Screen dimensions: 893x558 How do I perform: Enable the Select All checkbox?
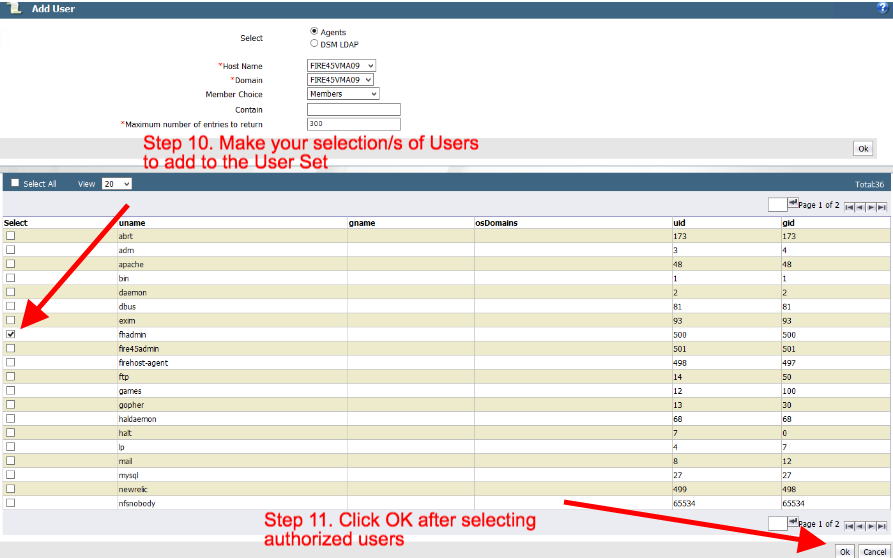pos(15,184)
